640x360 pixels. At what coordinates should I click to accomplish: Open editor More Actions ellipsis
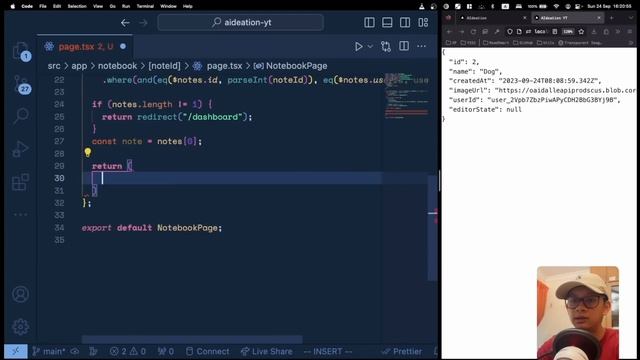(422, 46)
